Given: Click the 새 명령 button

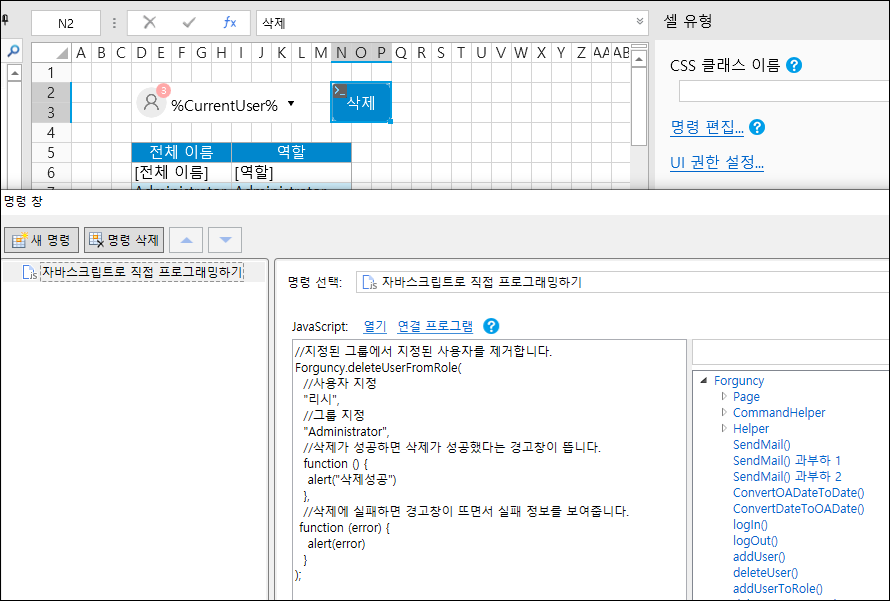Looking at the screenshot, I should [41, 240].
